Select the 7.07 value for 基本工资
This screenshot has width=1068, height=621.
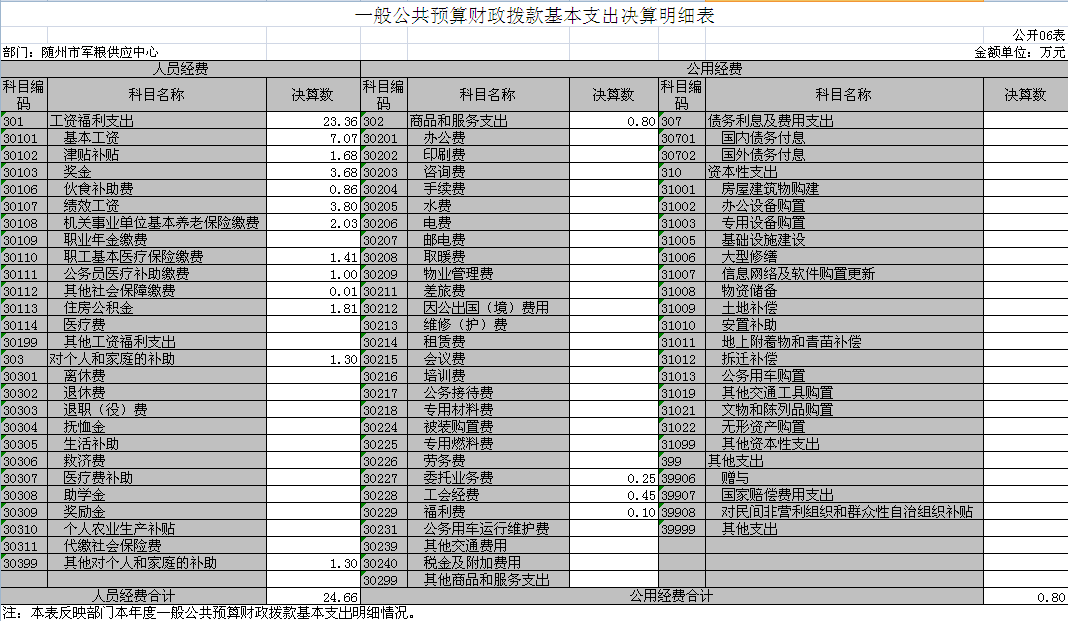click(x=313, y=138)
